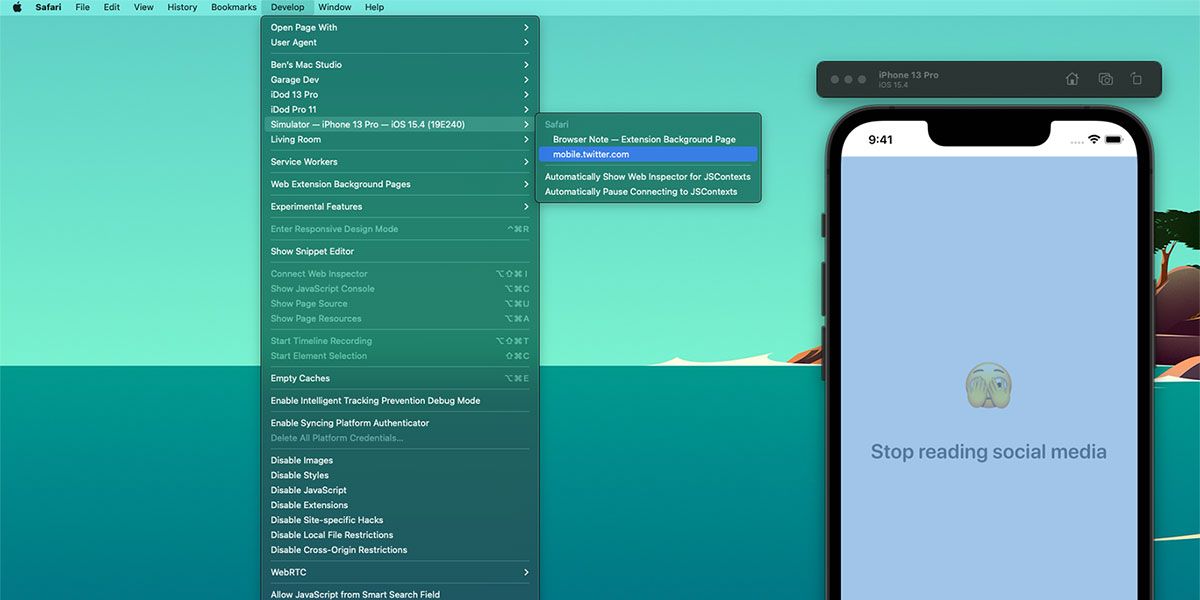Viewport: 1200px width, 600px height.
Task: Select Empty Caches
Action: [400, 378]
